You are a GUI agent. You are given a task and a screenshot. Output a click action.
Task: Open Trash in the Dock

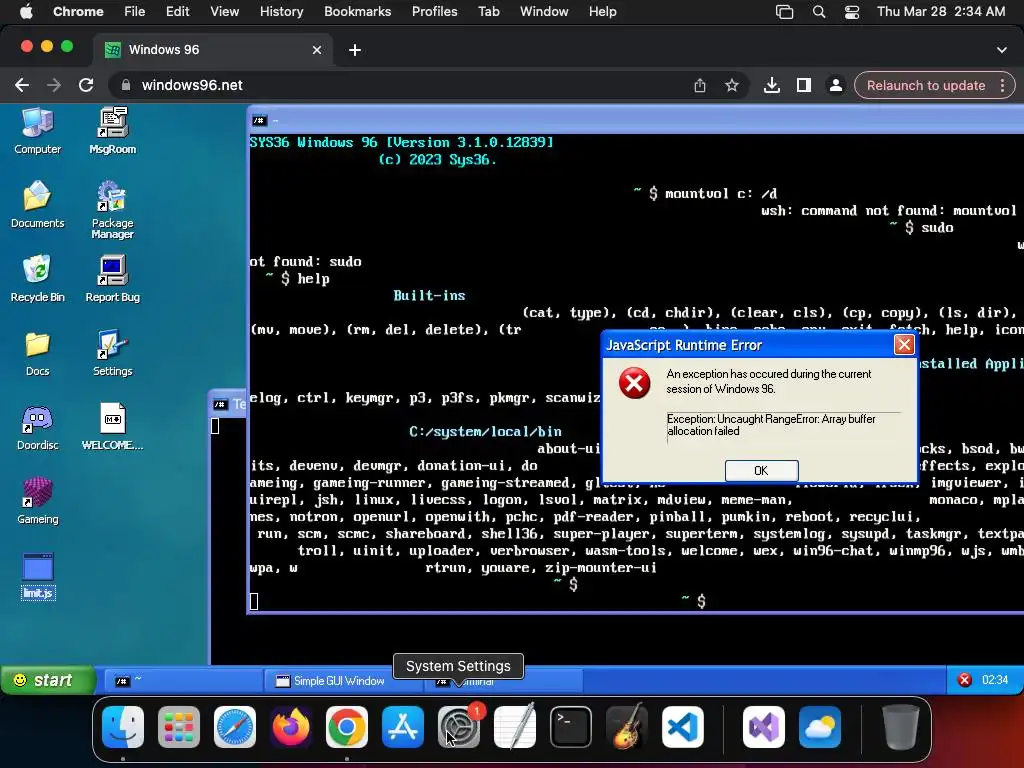(x=901, y=727)
